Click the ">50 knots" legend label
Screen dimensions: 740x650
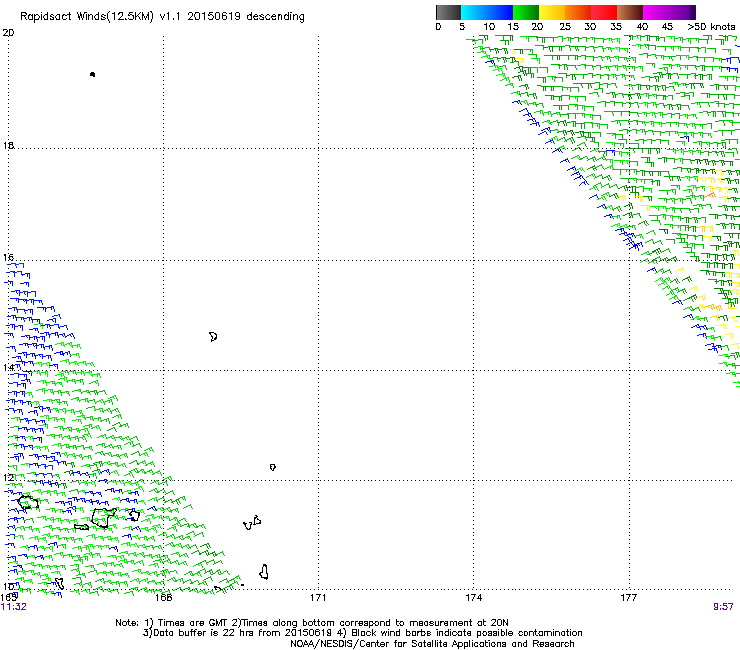711,27
